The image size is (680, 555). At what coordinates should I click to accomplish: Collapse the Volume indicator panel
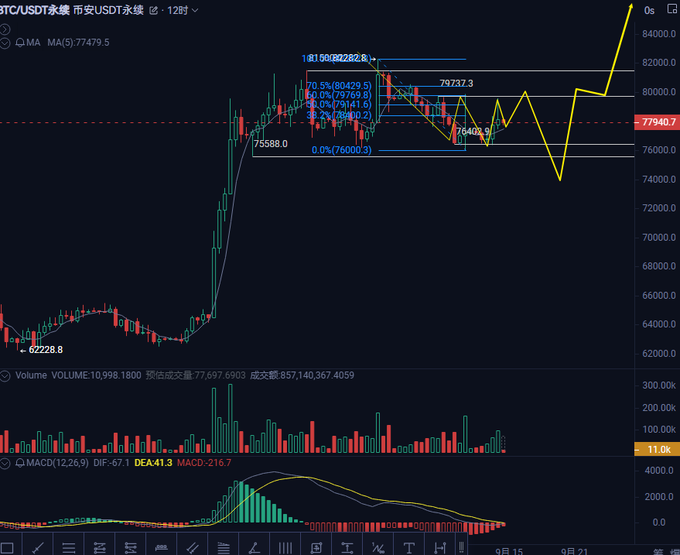coord(4,375)
